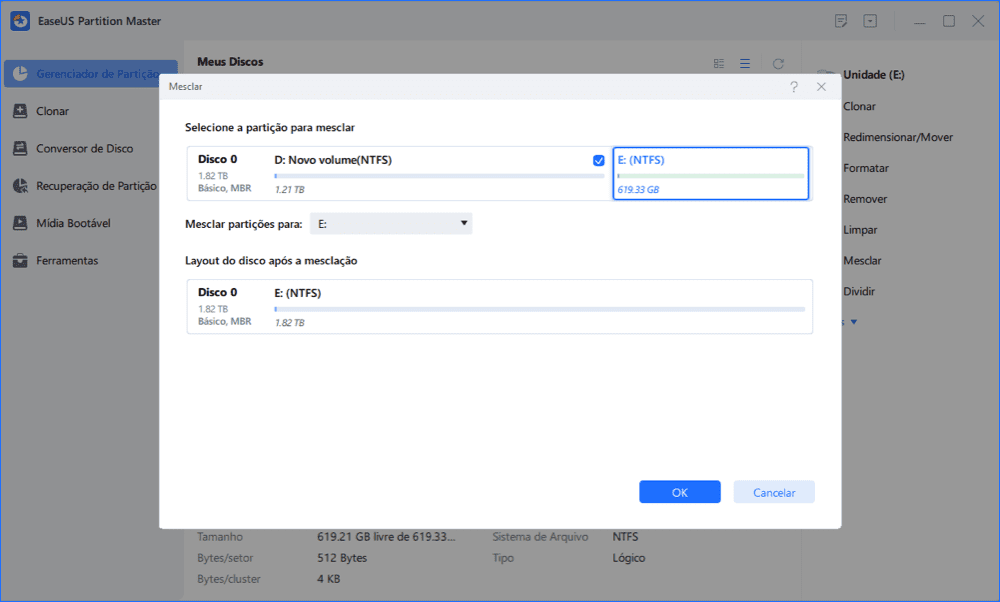Choose Limpar in the right panel
The height and width of the screenshot is (602, 1000).
pyautogui.click(x=860, y=230)
